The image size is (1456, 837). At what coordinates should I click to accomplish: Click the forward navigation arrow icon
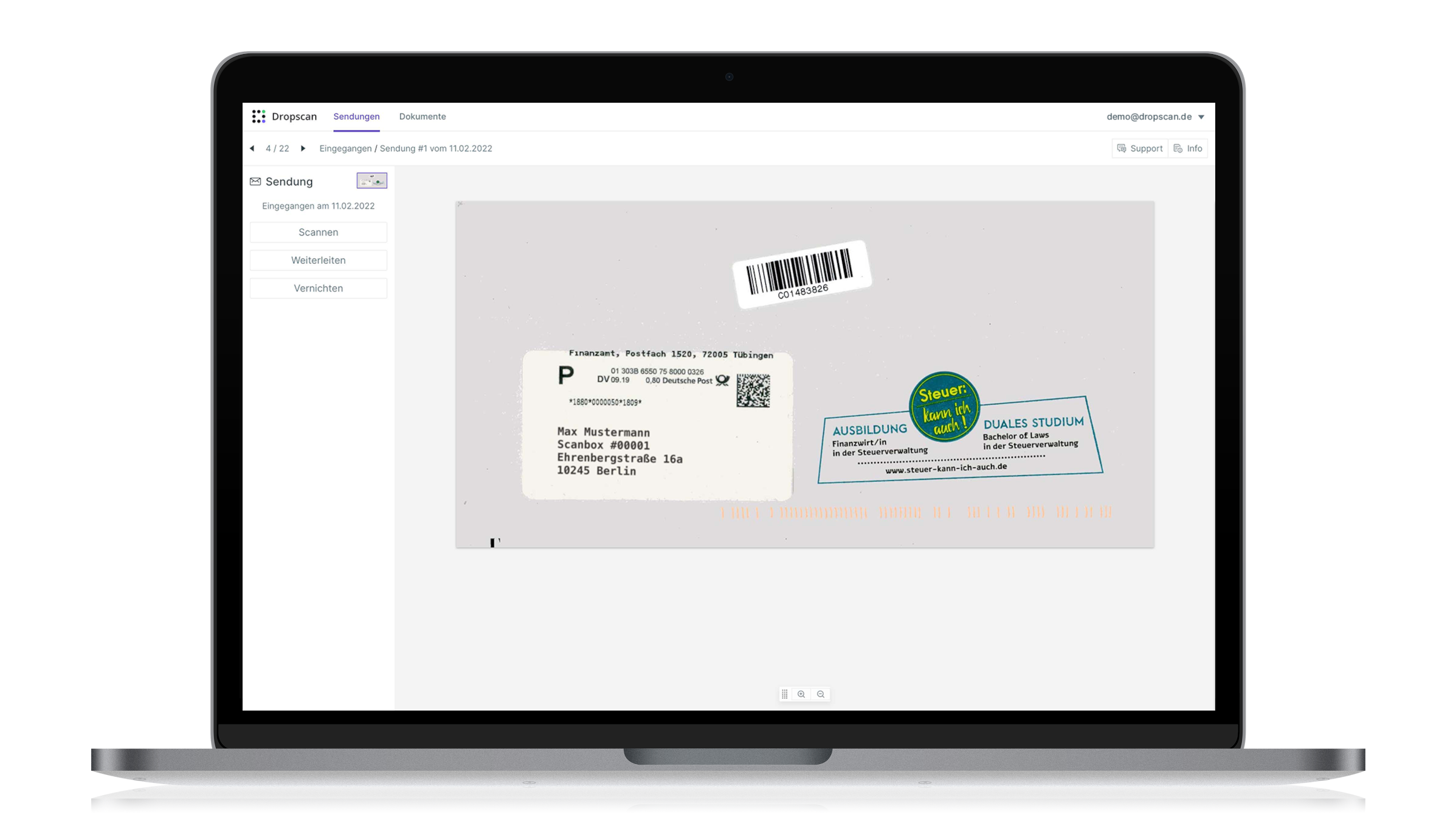pyautogui.click(x=303, y=148)
